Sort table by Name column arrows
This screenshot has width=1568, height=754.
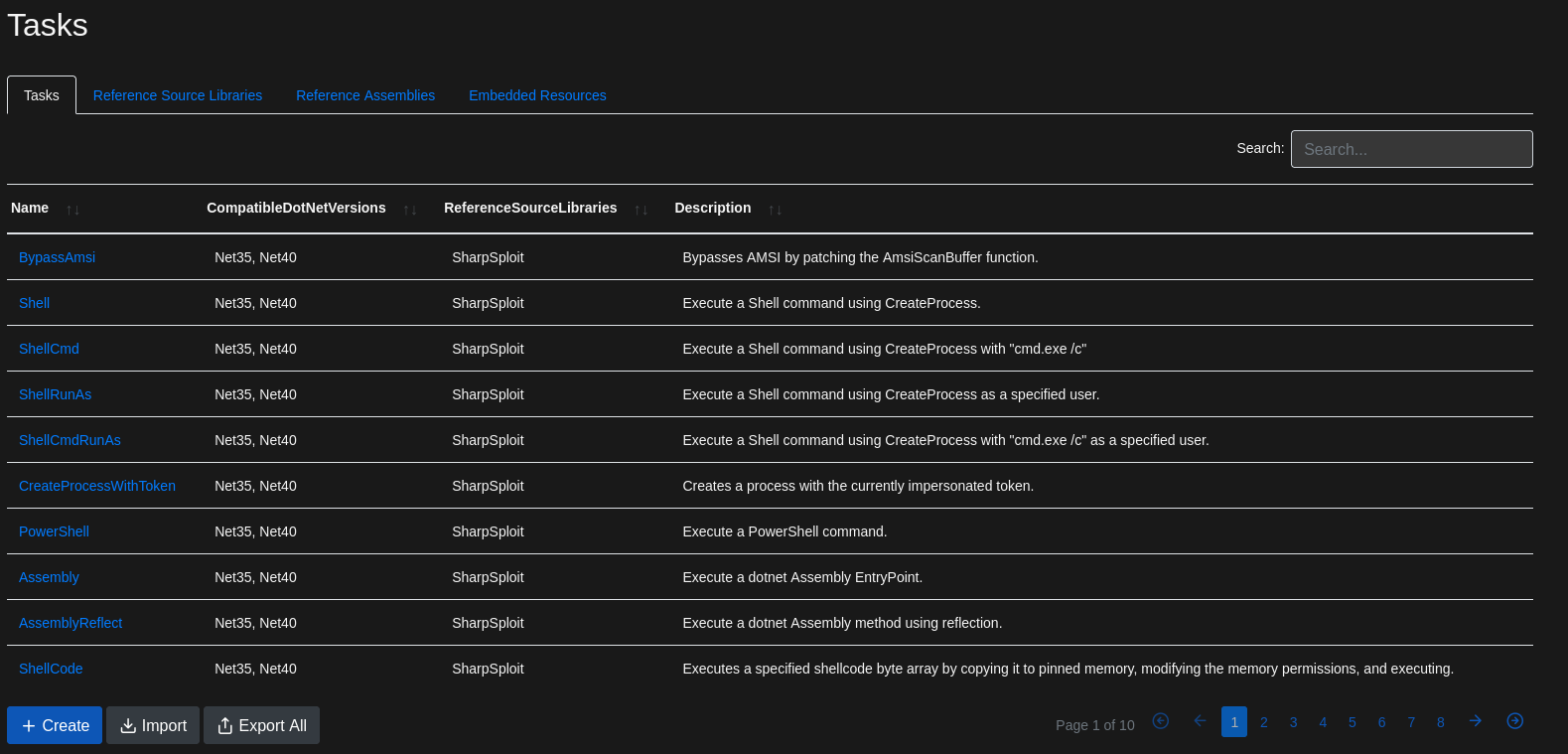pos(72,210)
